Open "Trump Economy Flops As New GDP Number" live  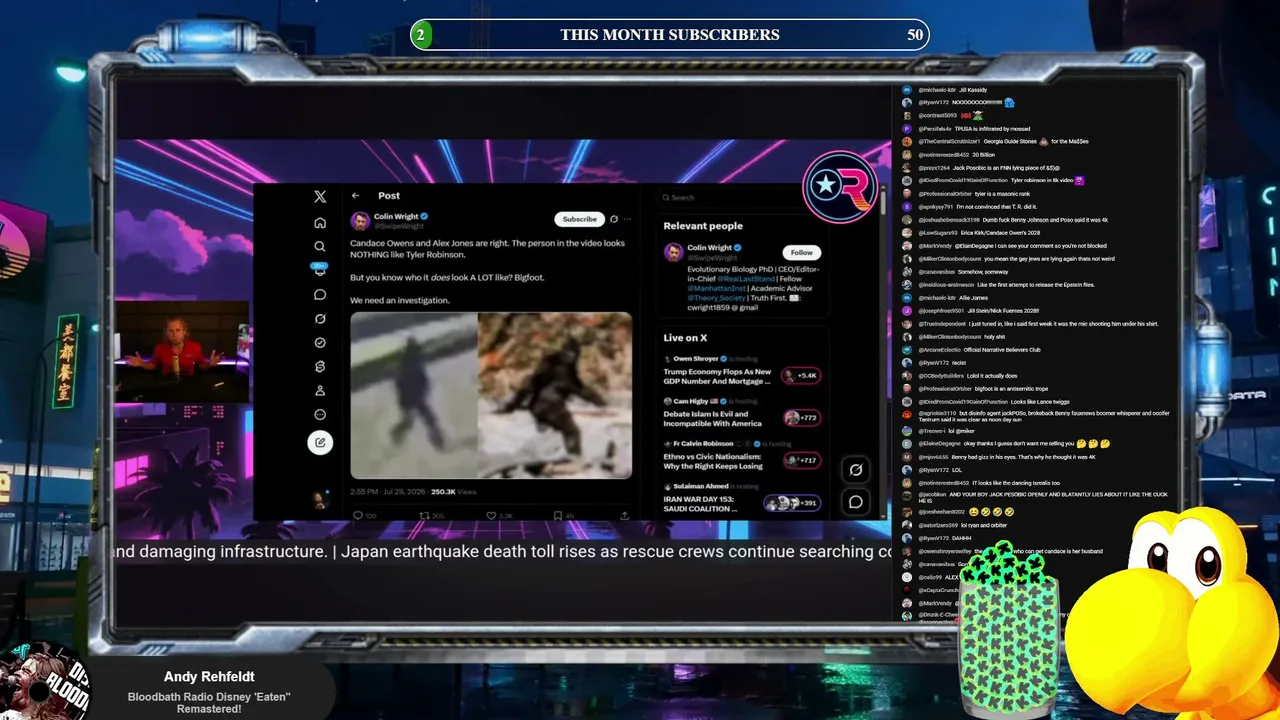click(x=718, y=376)
